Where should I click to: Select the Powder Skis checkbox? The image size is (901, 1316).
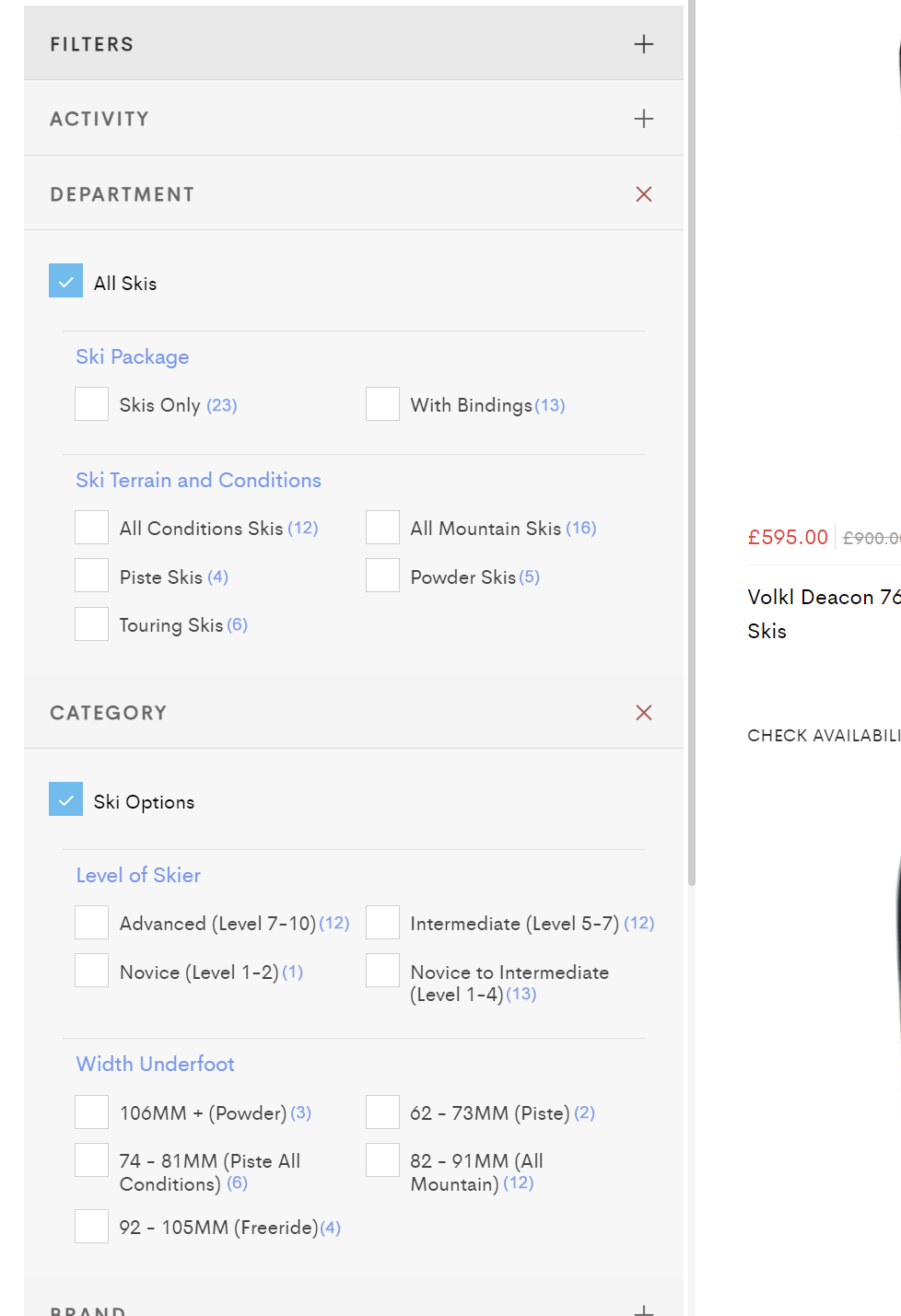[x=382, y=576]
